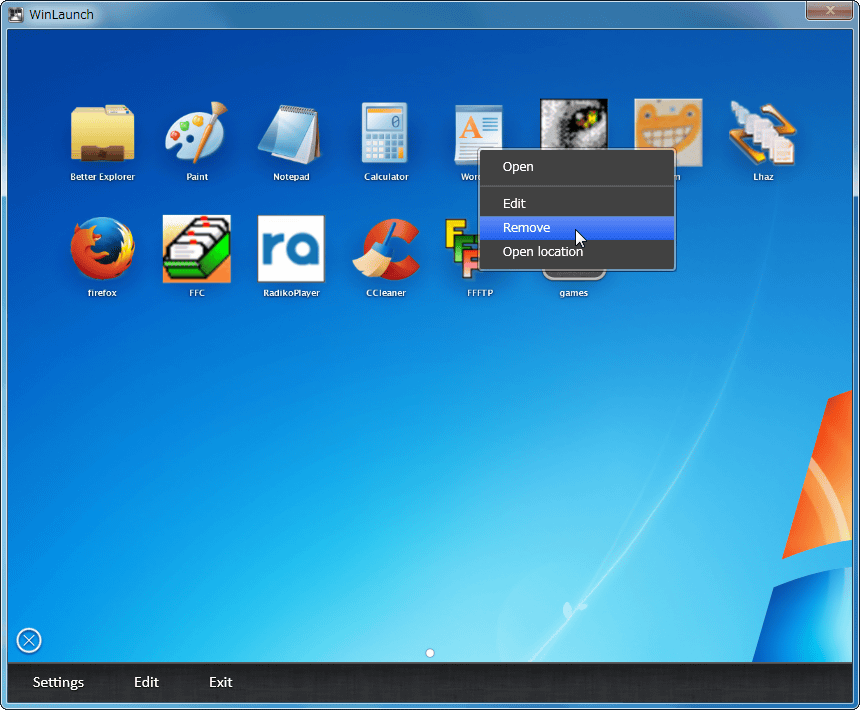This screenshot has width=860, height=710.
Task: Click Exit in the bottom bar
Action: tap(220, 682)
